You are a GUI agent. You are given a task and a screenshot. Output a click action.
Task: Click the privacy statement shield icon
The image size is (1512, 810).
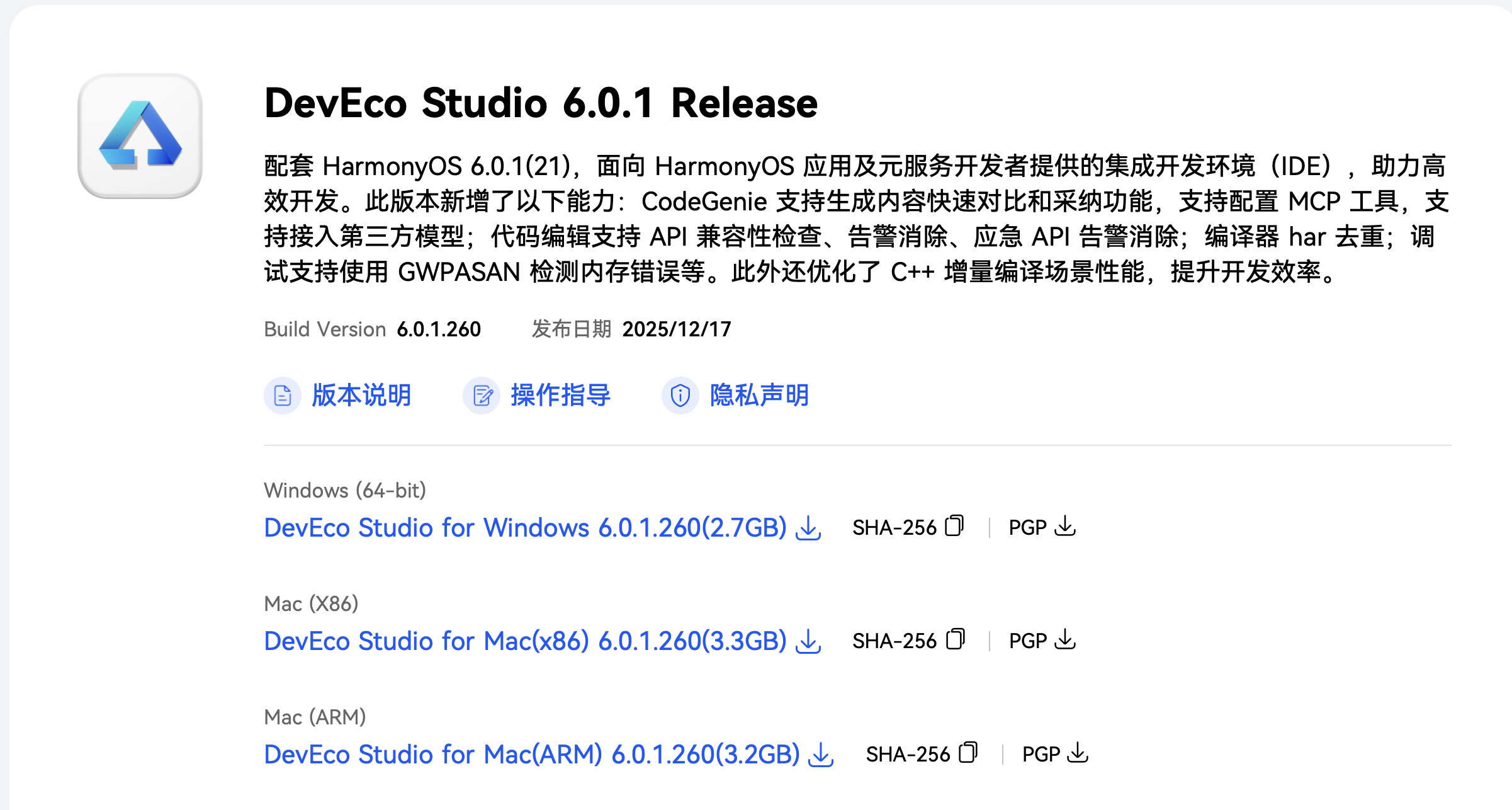click(680, 396)
